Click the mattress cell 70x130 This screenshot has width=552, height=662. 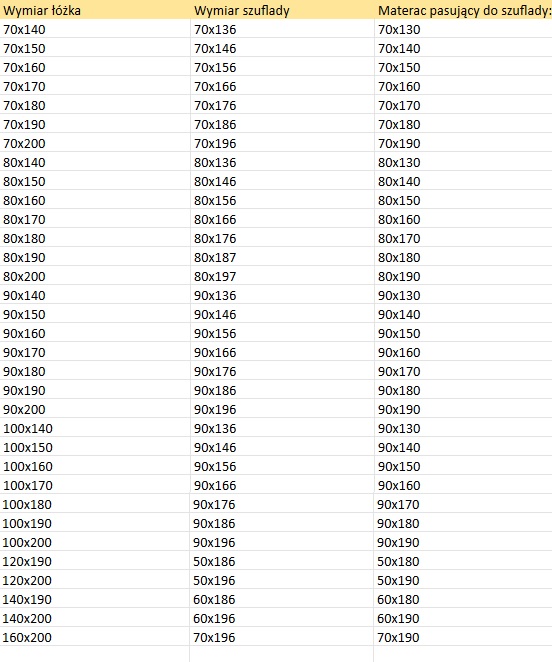pos(463,29)
